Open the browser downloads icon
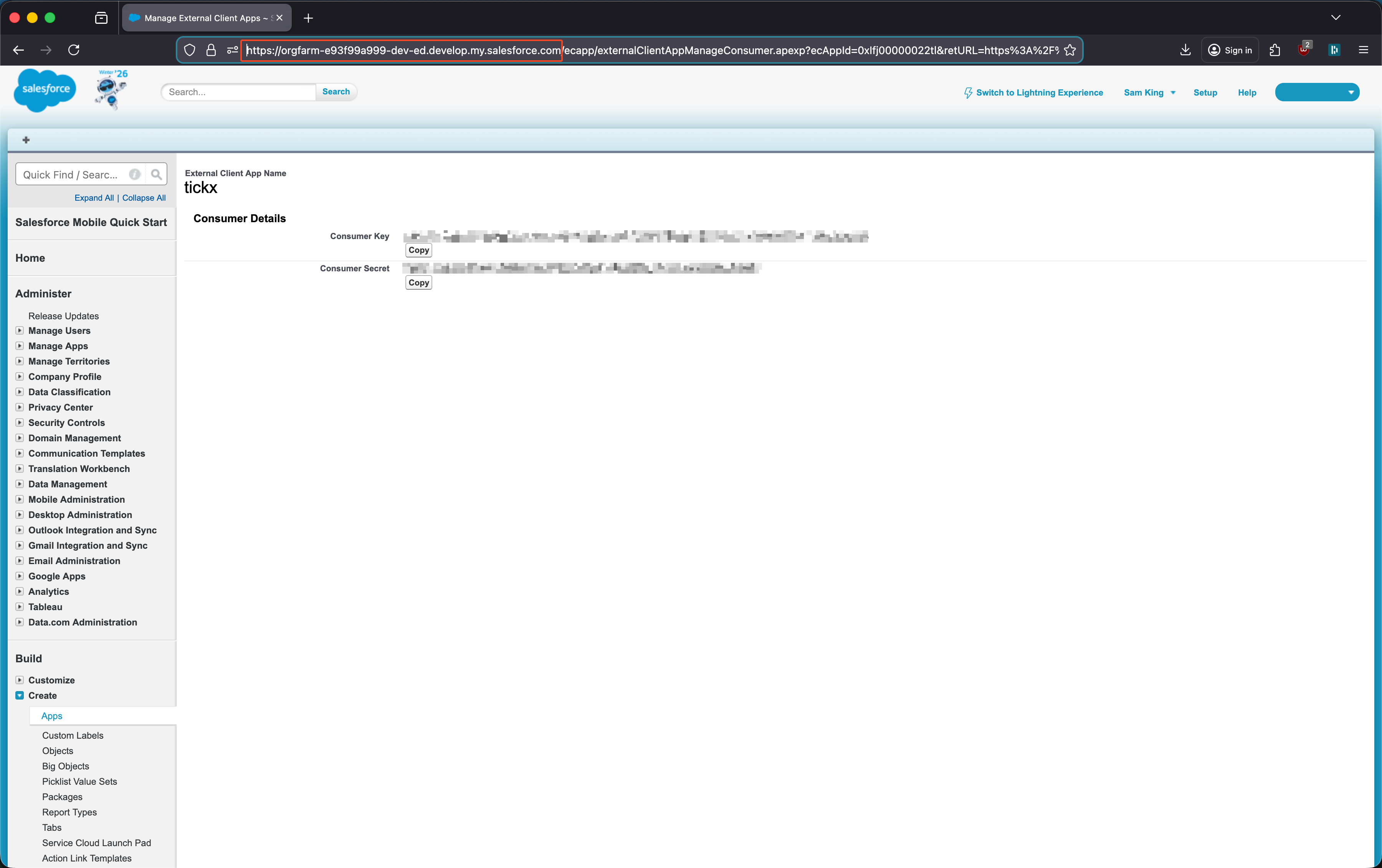 click(1185, 50)
